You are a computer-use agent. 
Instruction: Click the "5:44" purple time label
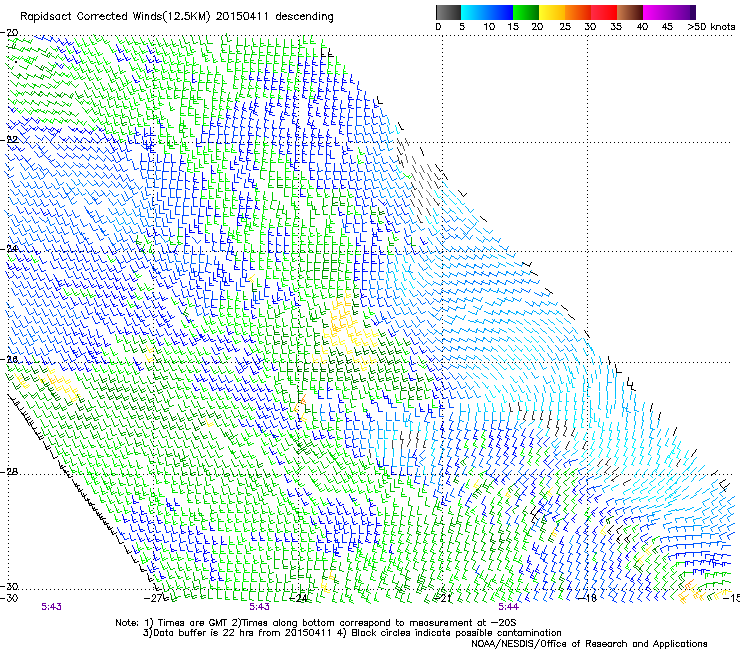pos(508,607)
